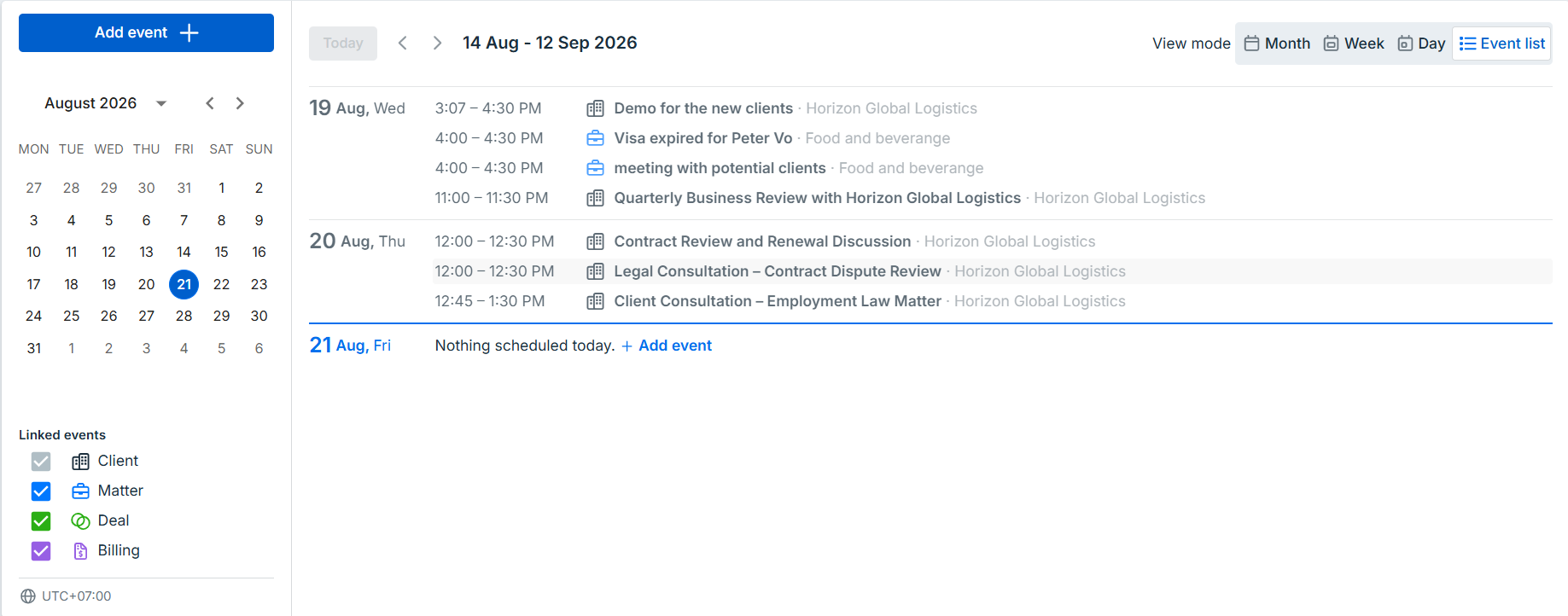Click the 11:00 – 11:30 PM time
1568x616 pixels.
pyautogui.click(x=492, y=198)
